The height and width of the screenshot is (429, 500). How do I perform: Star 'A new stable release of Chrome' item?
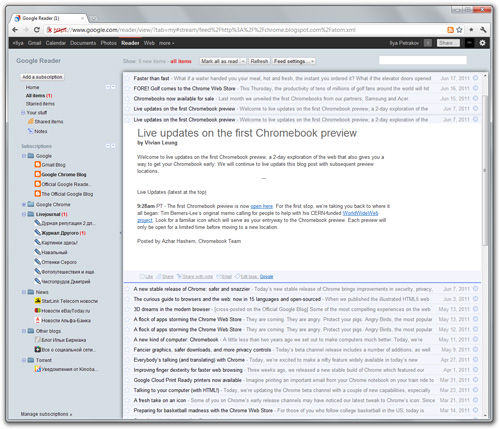coord(127,289)
